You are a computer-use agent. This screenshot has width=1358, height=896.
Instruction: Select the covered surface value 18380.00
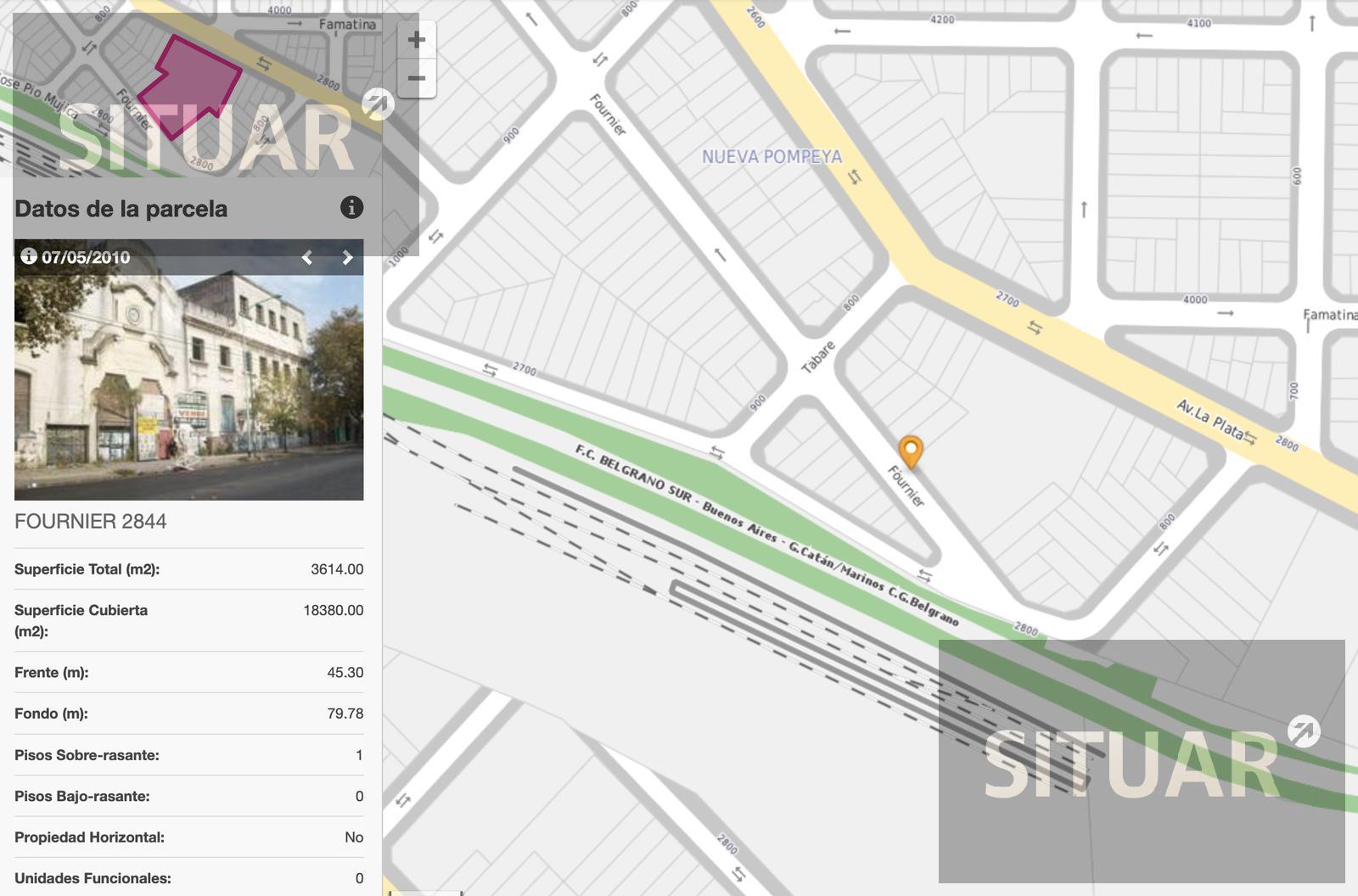click(x=334, y=610)
